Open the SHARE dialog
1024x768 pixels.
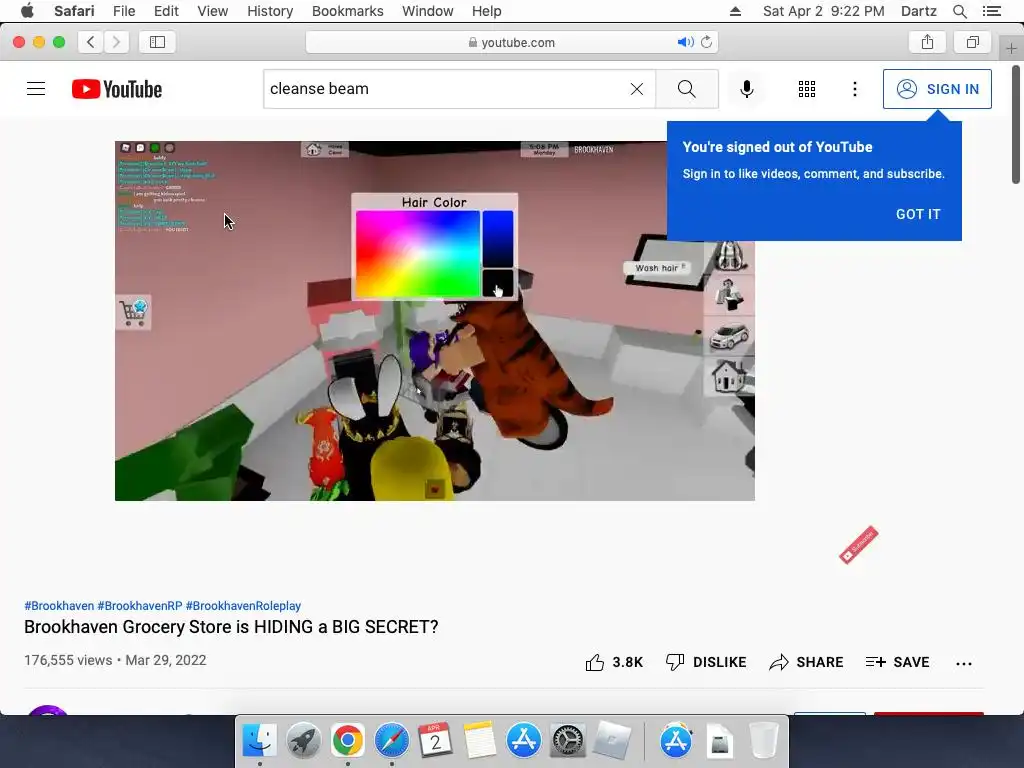click(x=806, y=662)
